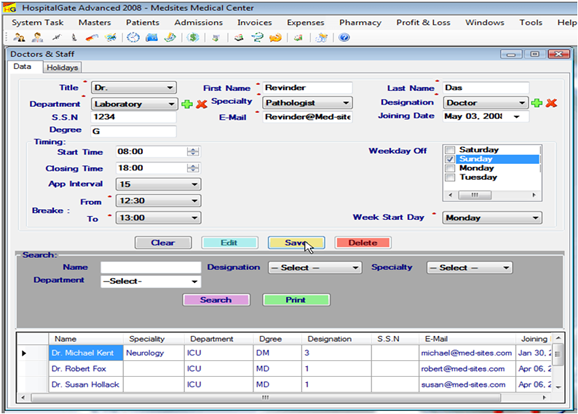This screenshot has width=578, height=414.
Task: Open the Break From time dropdown
Action: 159,201
